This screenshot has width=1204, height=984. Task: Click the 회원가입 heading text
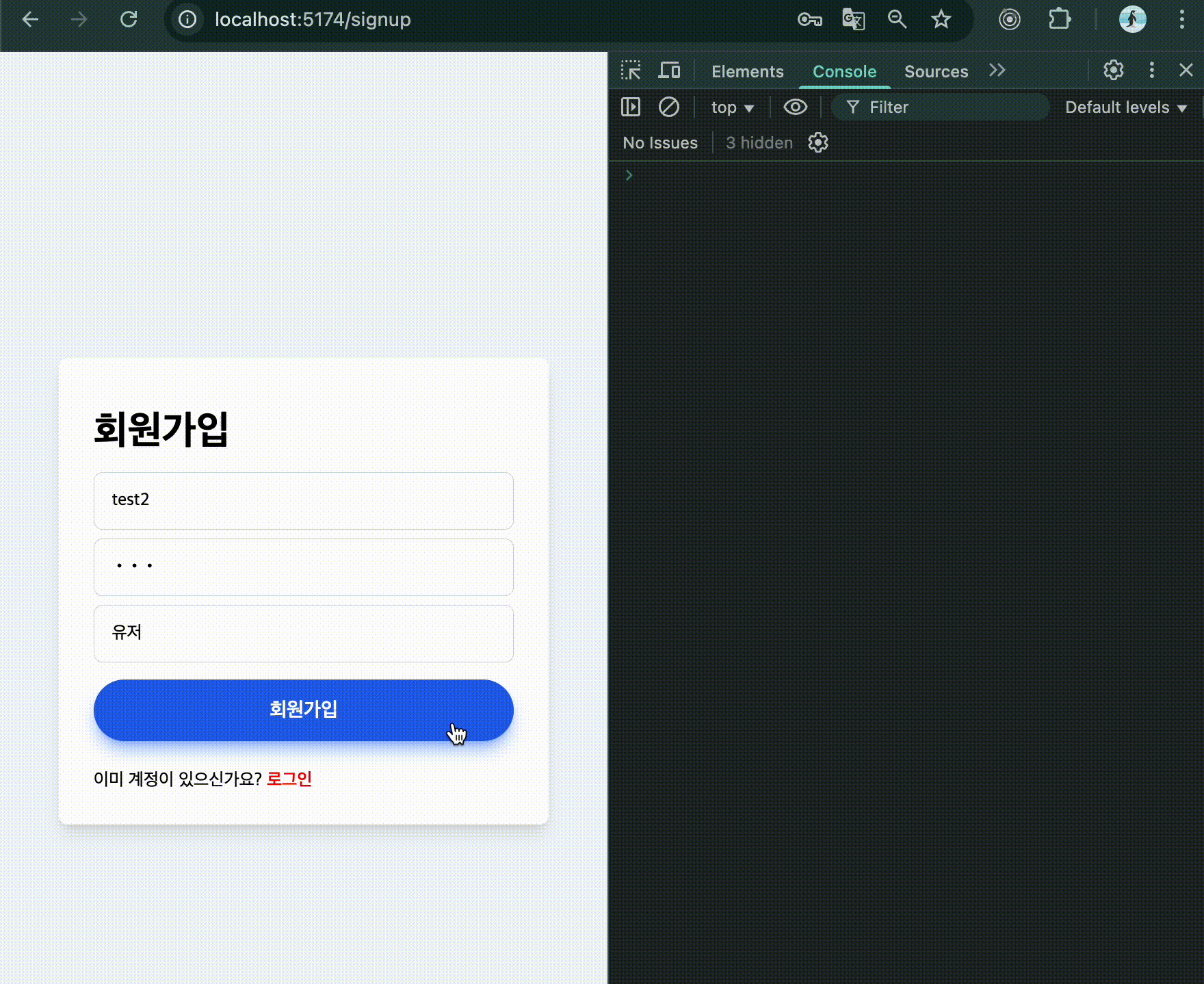click(x=161, y=429)
